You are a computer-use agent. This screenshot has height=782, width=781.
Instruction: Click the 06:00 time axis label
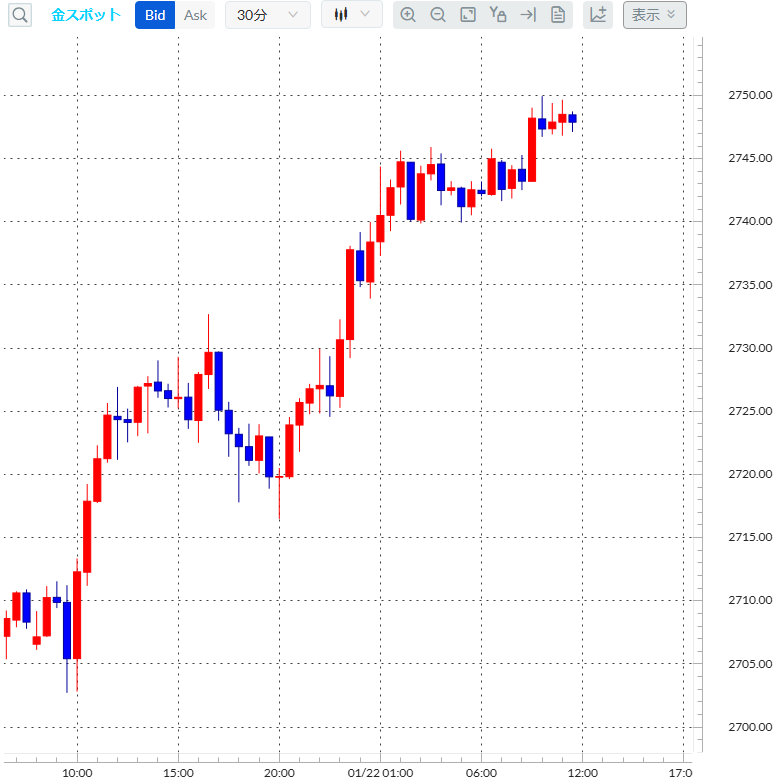[x=481, y=773]
